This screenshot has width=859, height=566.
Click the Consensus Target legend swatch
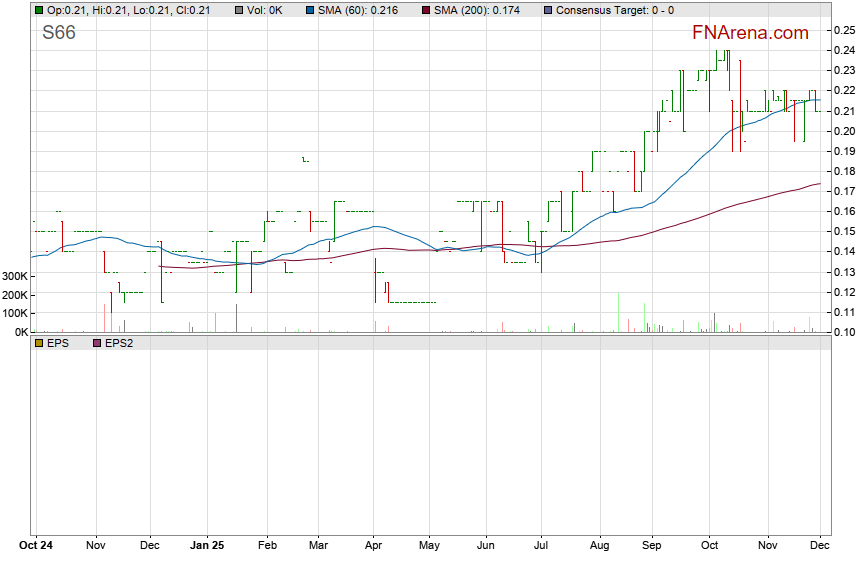click(x=548, y=10)
